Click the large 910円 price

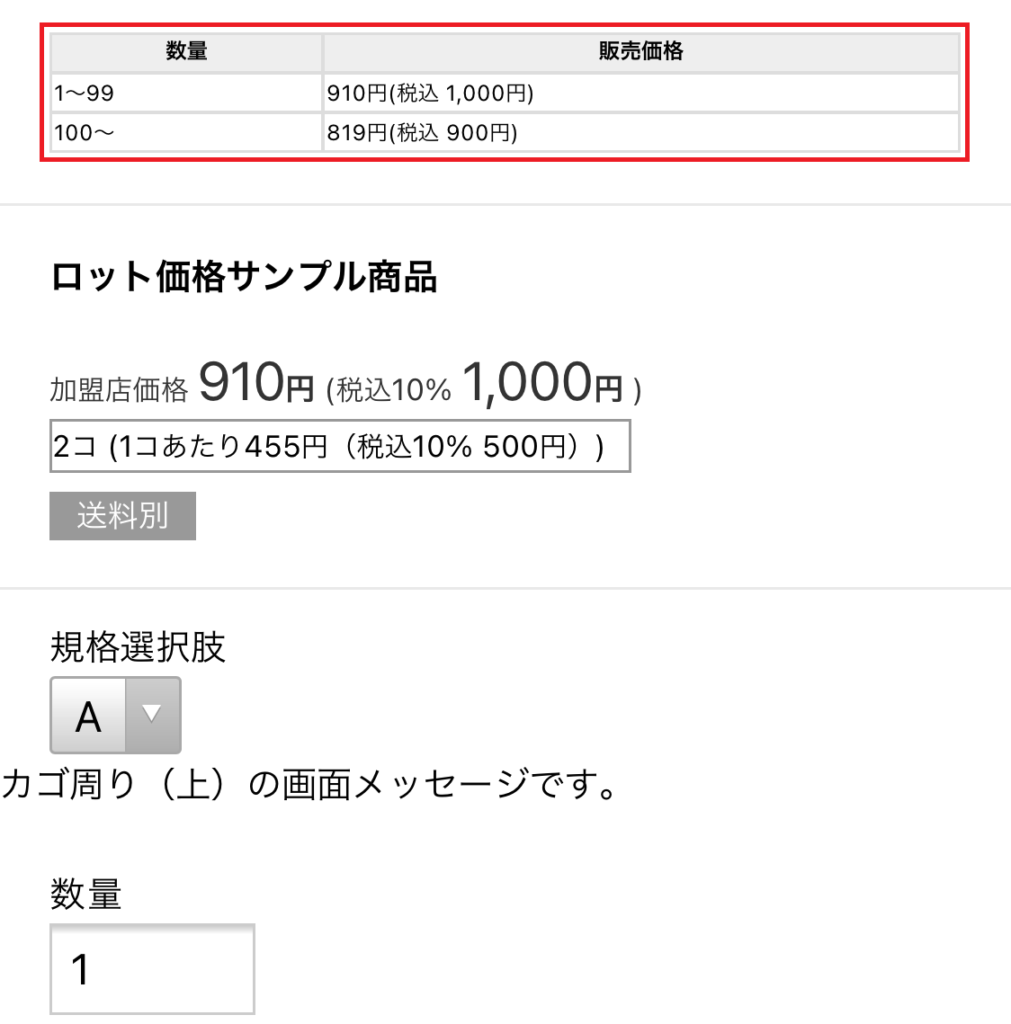(240, 382)
